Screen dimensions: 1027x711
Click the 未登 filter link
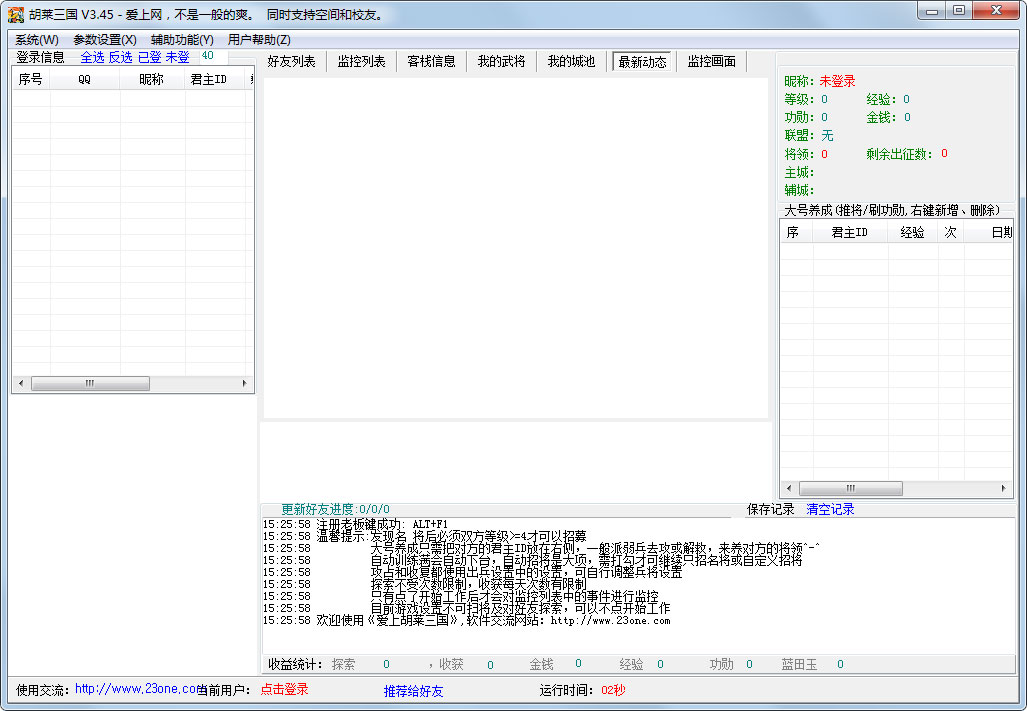click(x=177, y=58)
